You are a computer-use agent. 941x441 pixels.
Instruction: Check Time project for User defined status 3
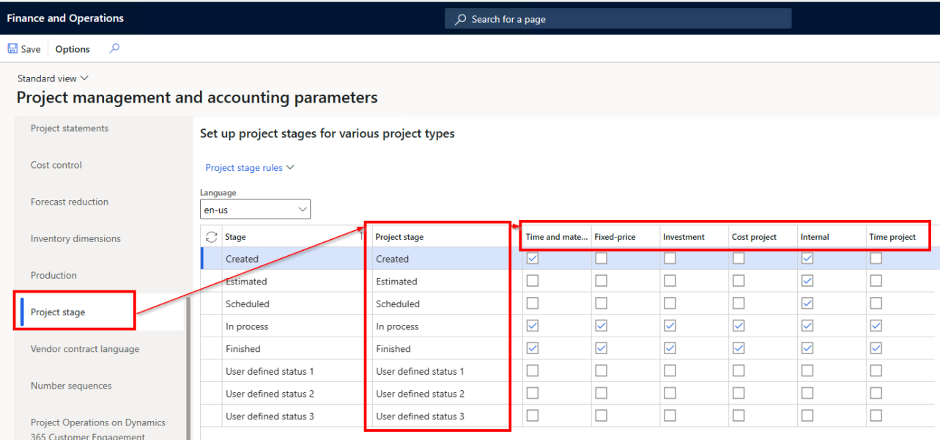click(x=876, y=416)
